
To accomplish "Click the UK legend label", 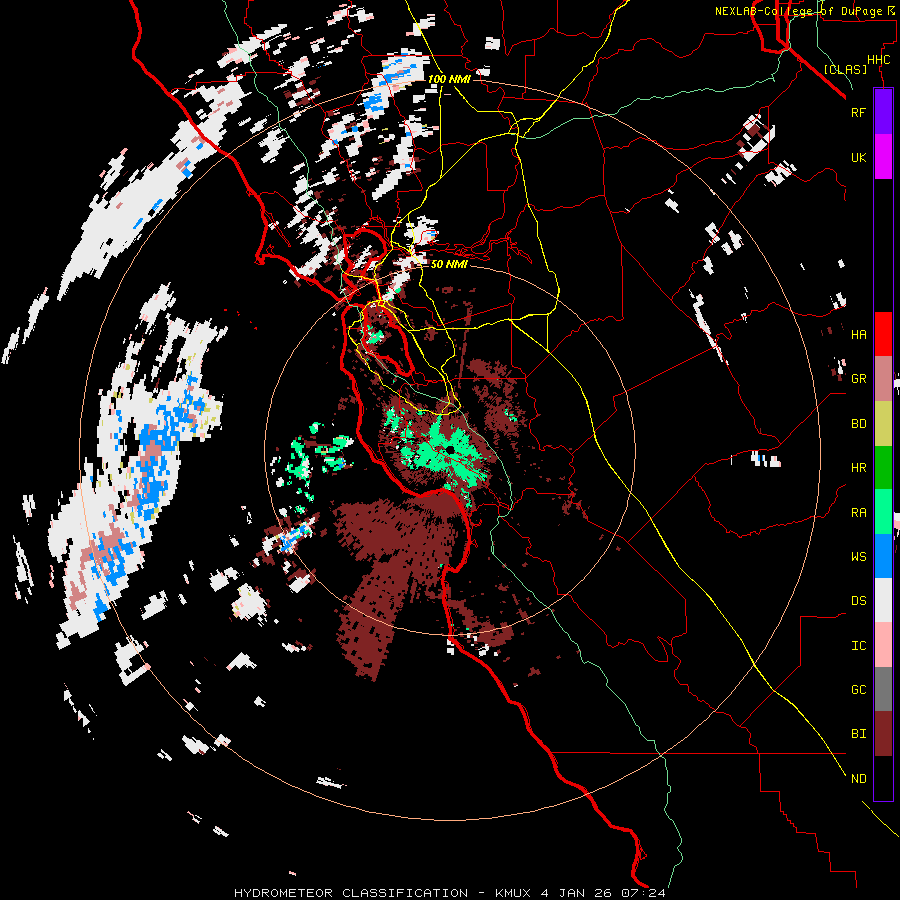I will click(x=858, y=157).
